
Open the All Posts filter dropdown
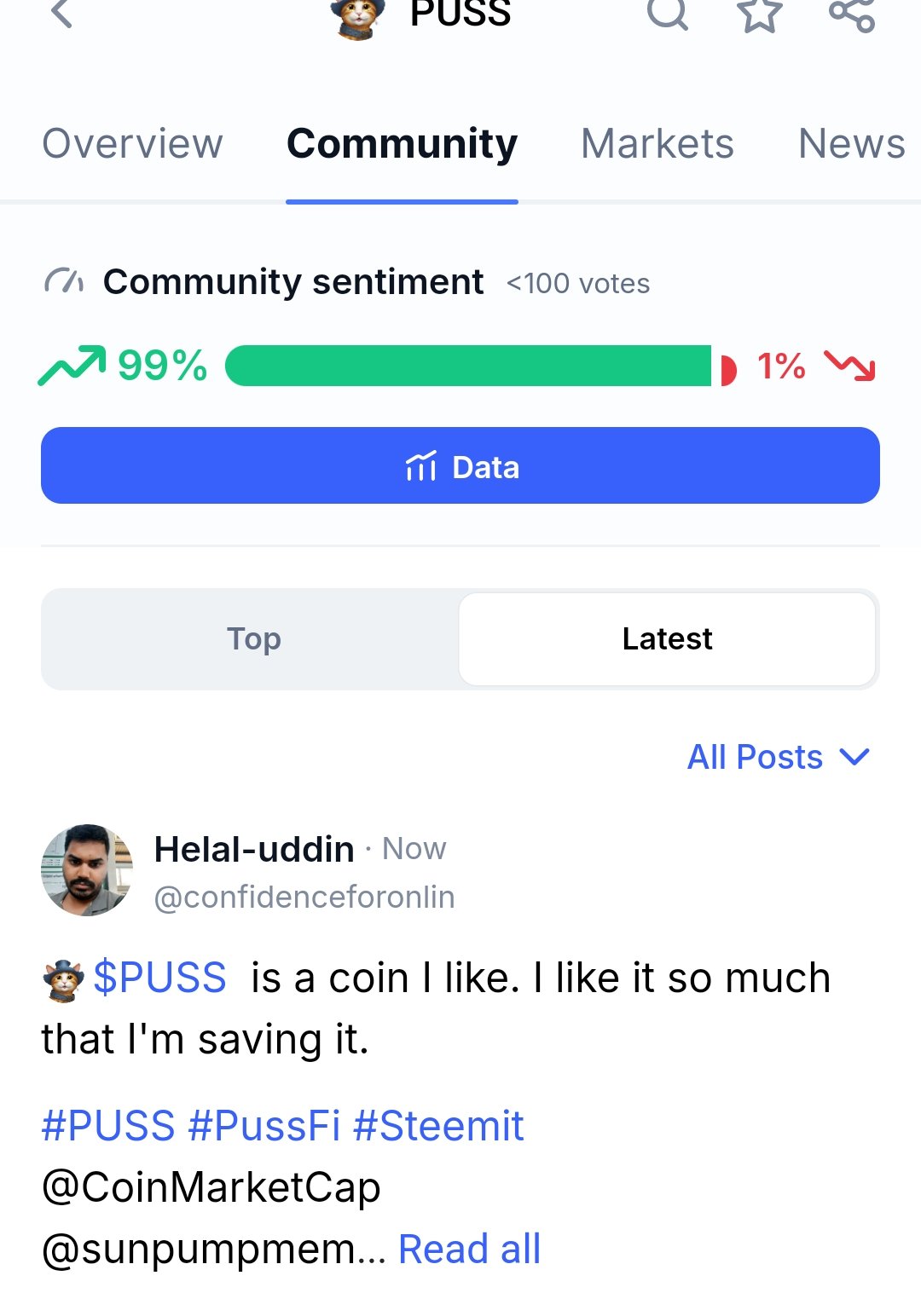click(778, 757)
